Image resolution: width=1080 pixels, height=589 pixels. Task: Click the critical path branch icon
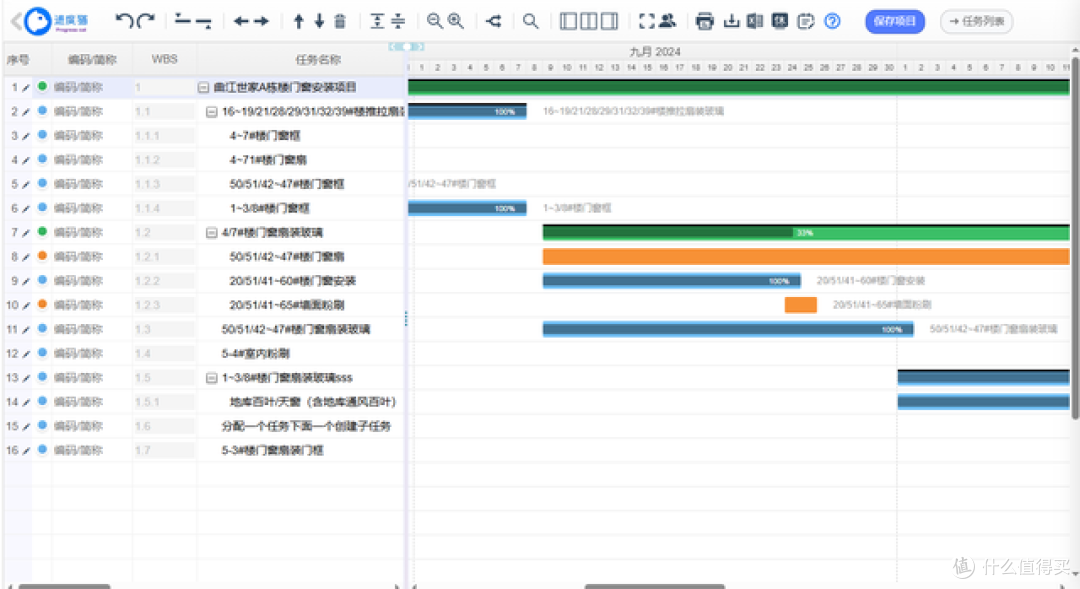(x=493, y=21)
